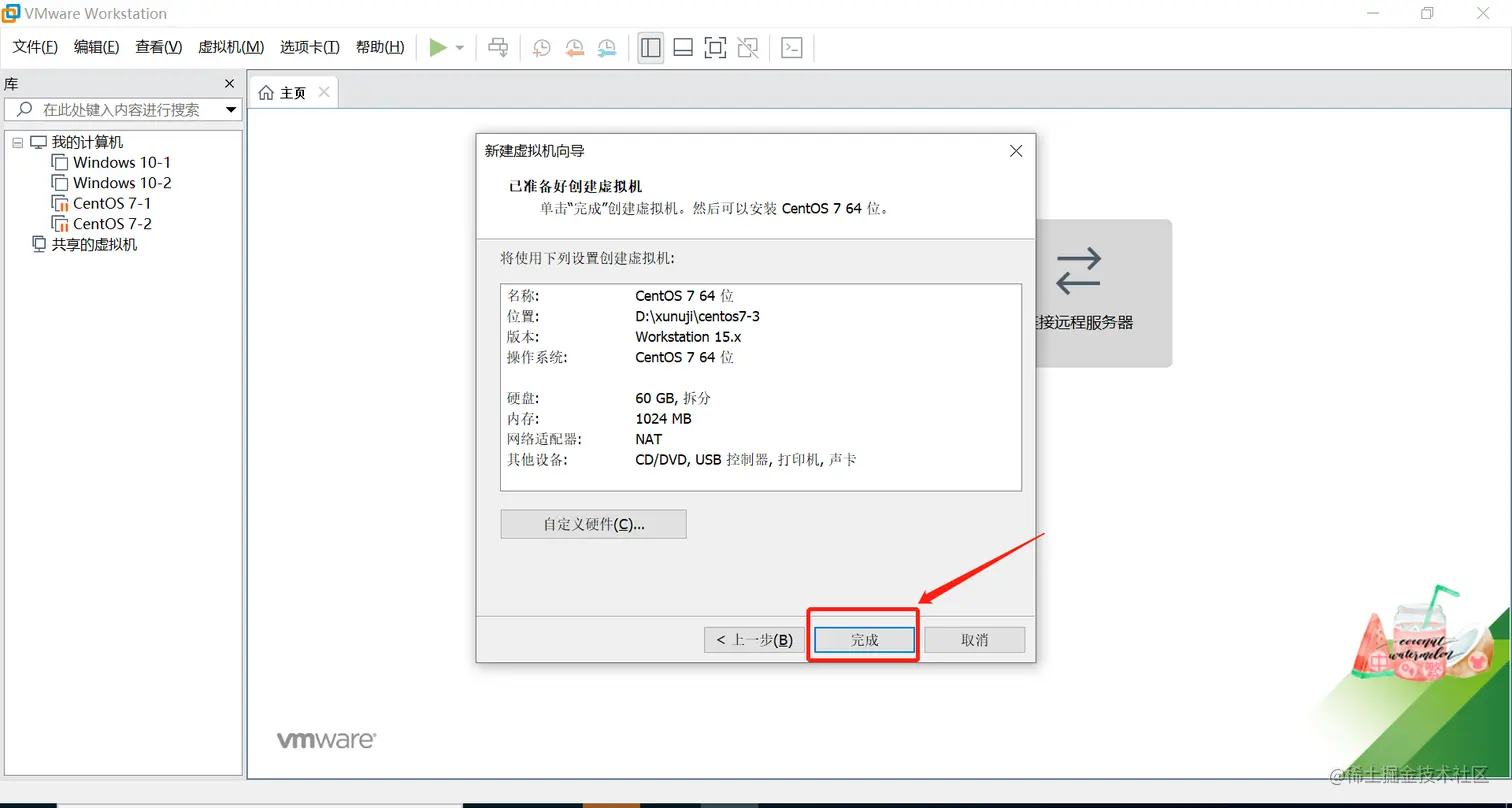Close the 新建虚拟机向导 dialog

point(1016,151)
